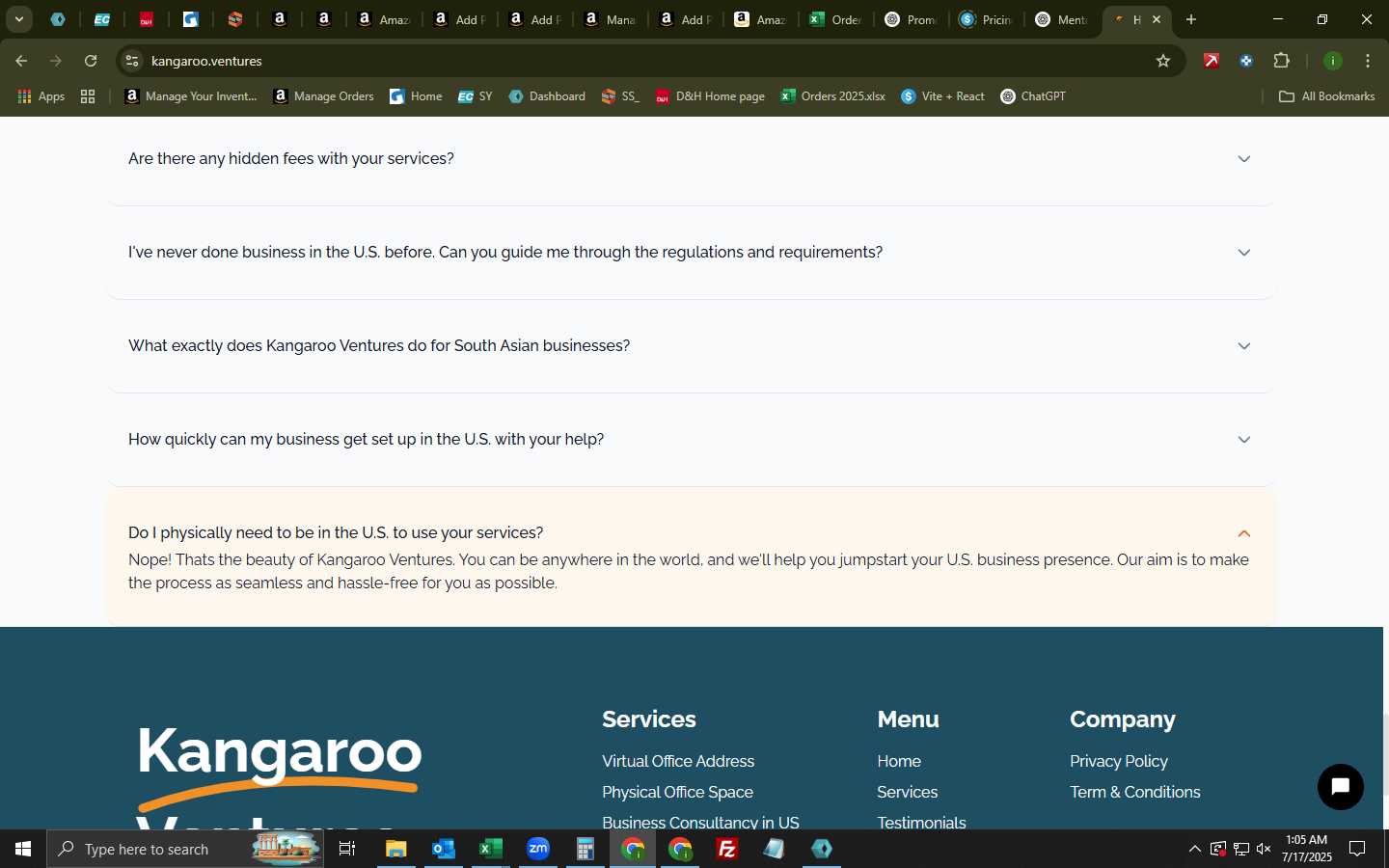Open Manage Orders bookmark

323,96
